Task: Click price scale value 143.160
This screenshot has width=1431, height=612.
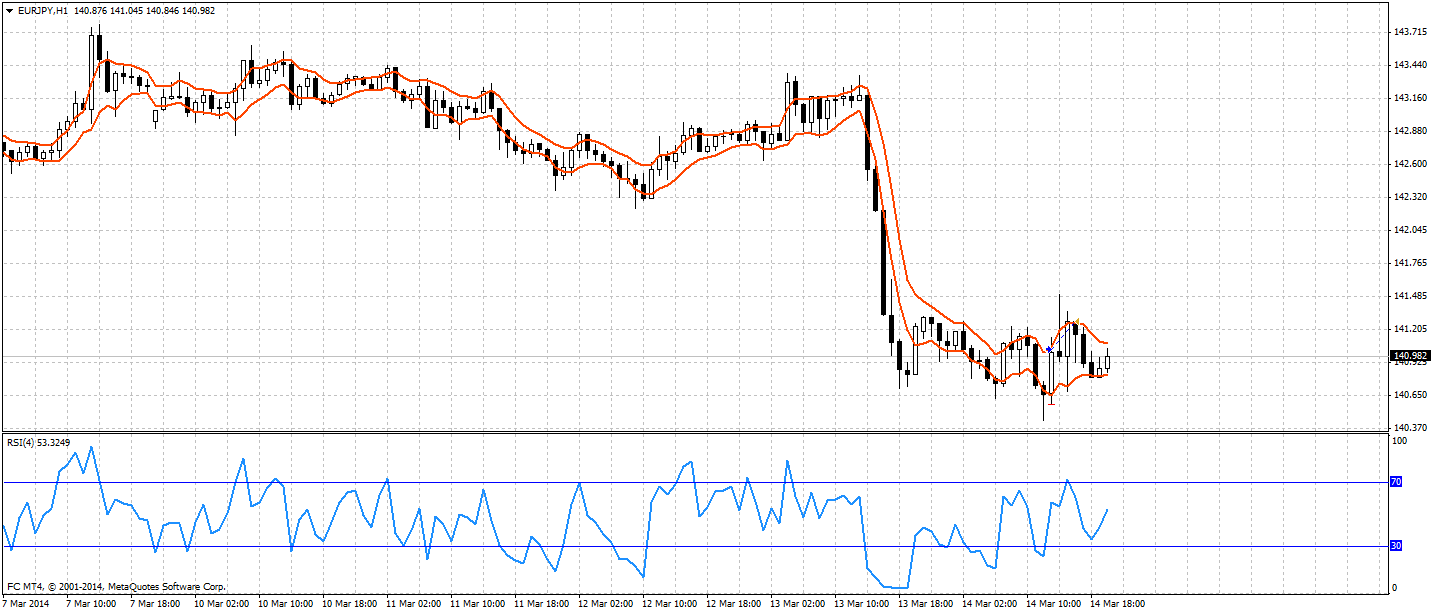Action: click(1409, 98)
